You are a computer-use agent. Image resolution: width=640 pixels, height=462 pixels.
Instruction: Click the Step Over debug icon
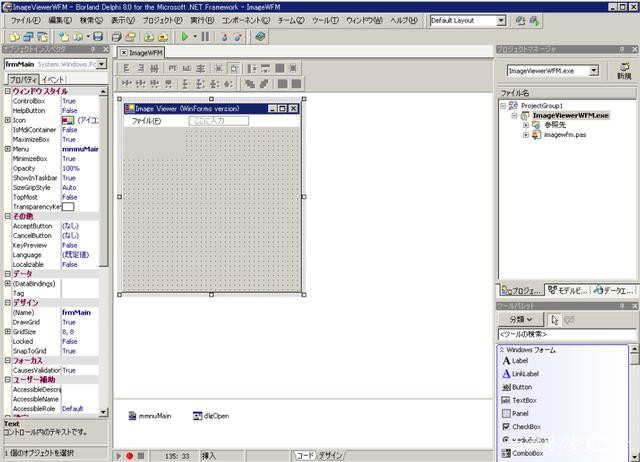tap(238, 37)
